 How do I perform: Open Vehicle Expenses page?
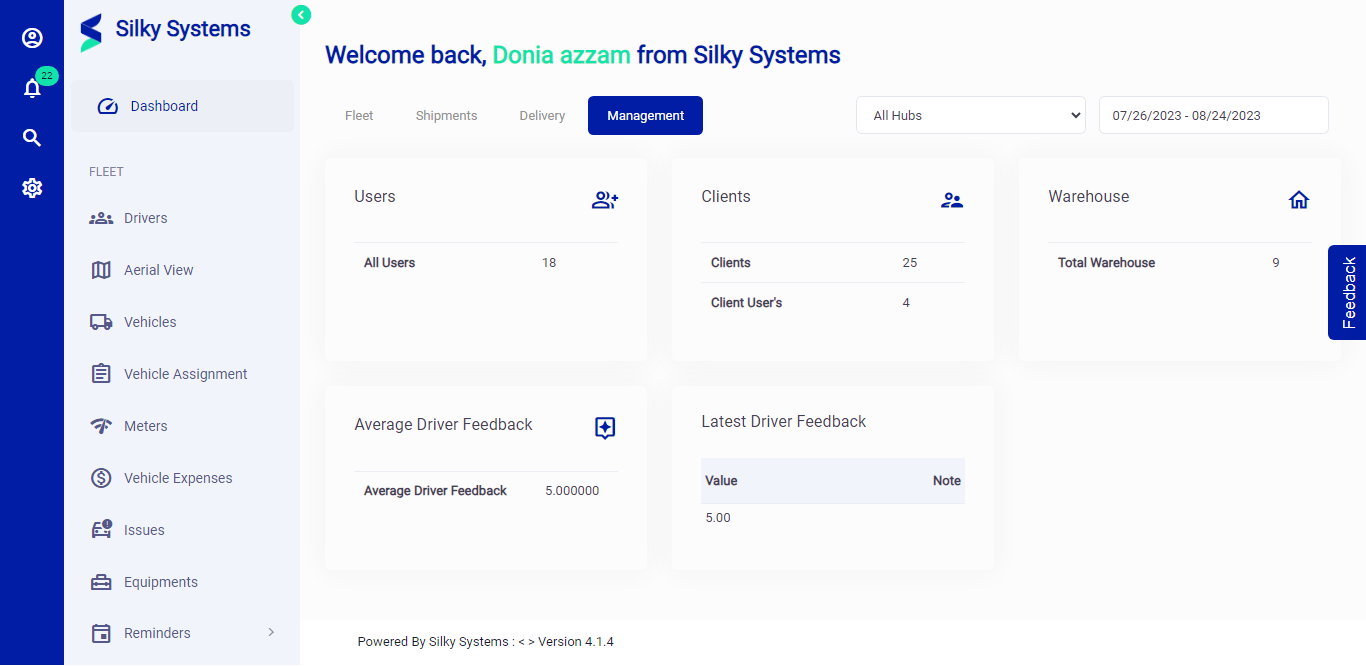pyautogui.click(x=177, y=478)
